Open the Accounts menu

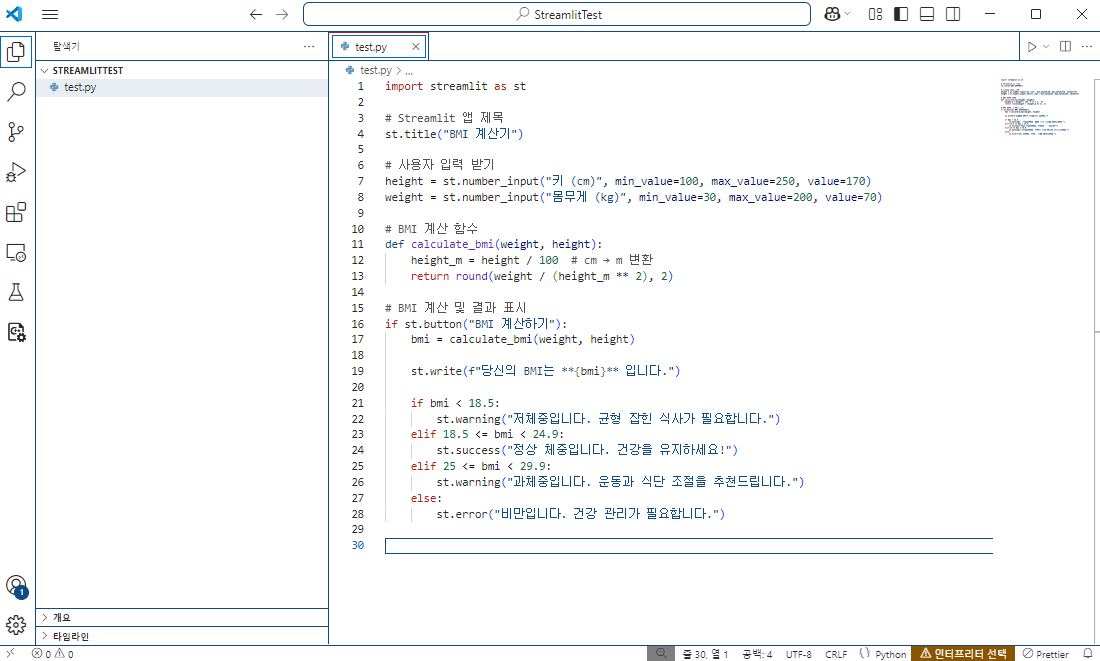16,586
